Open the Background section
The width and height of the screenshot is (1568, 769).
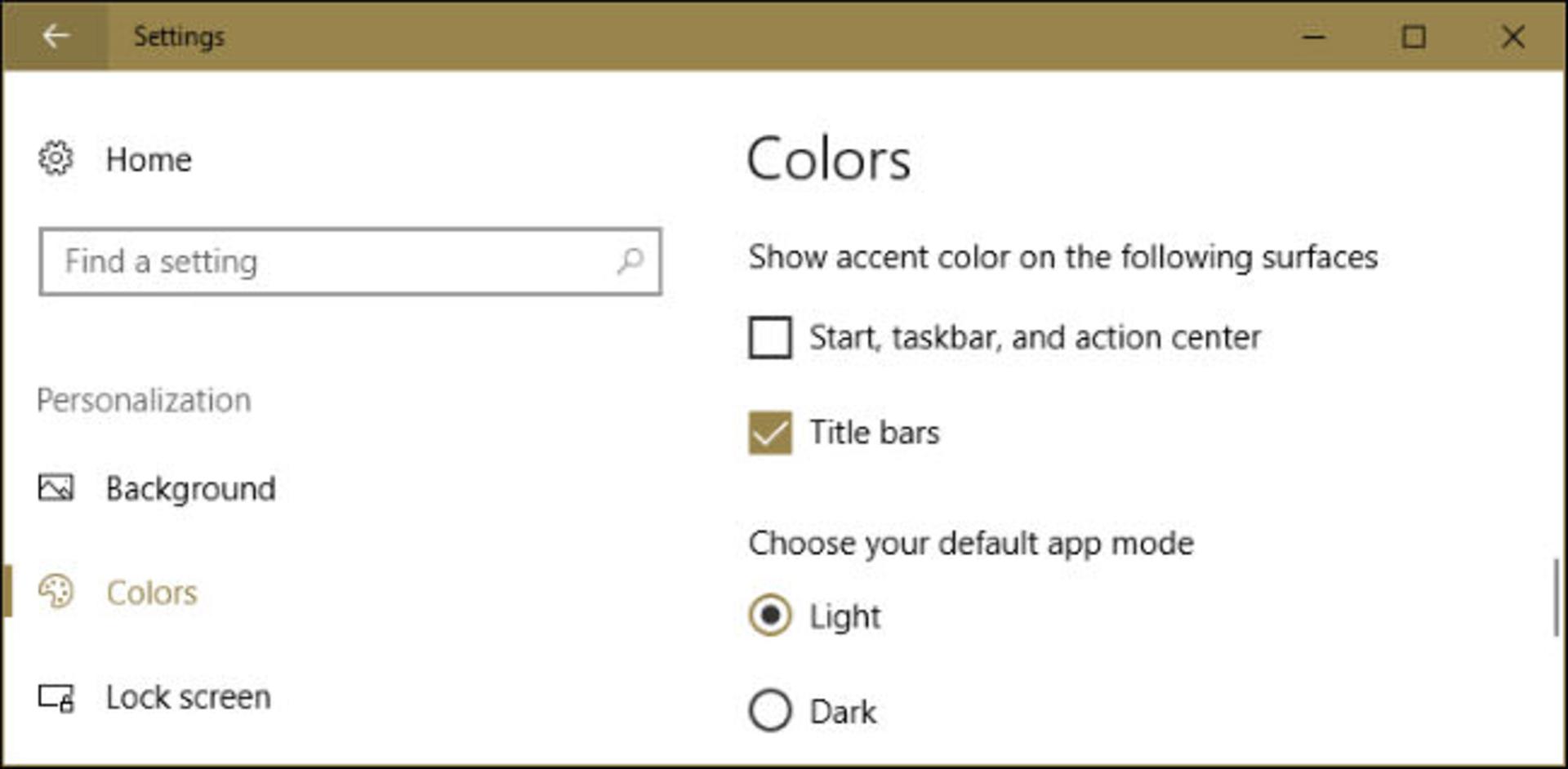190,489
